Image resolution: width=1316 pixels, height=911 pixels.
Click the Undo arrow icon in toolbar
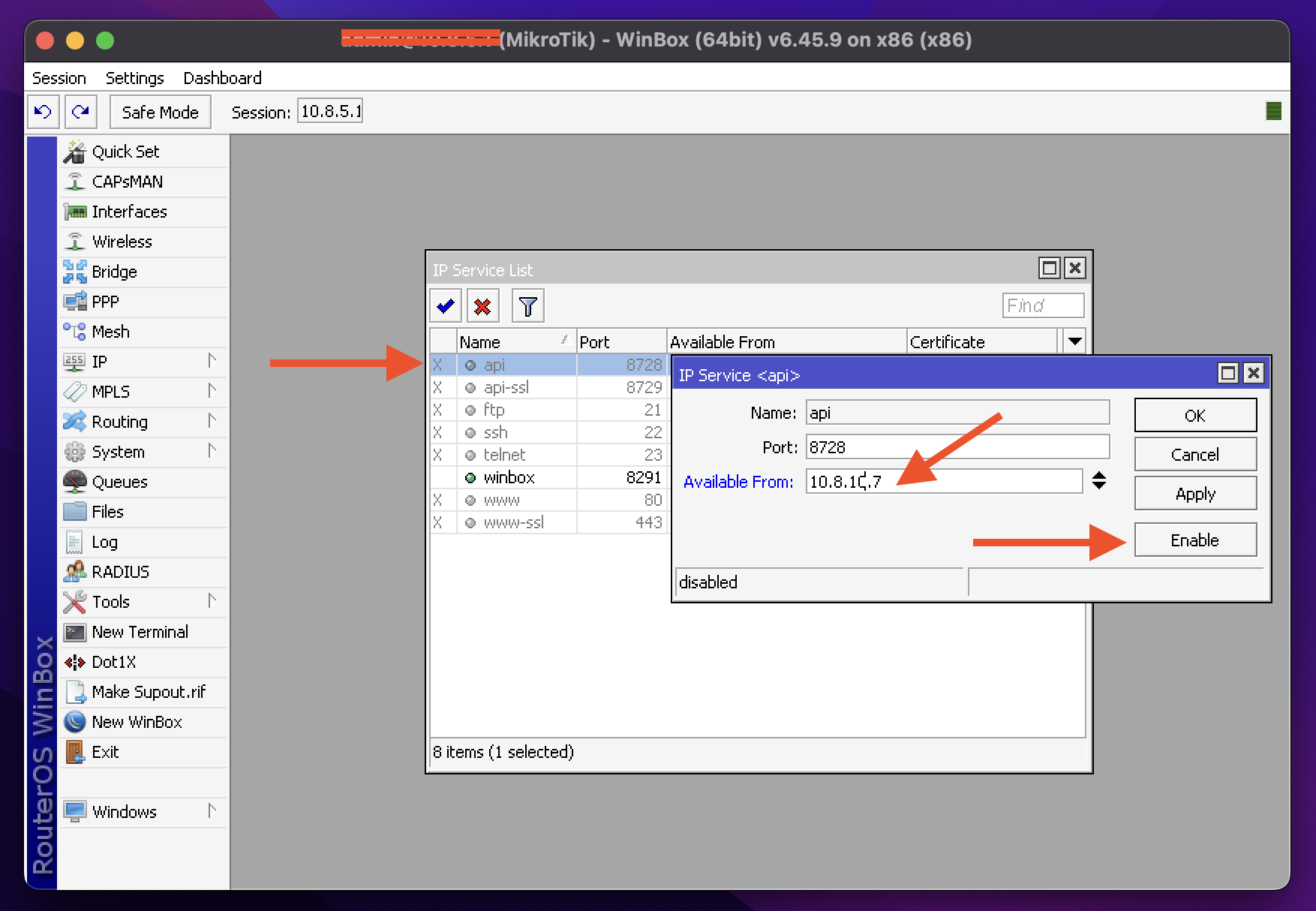[x=43, y=112]
